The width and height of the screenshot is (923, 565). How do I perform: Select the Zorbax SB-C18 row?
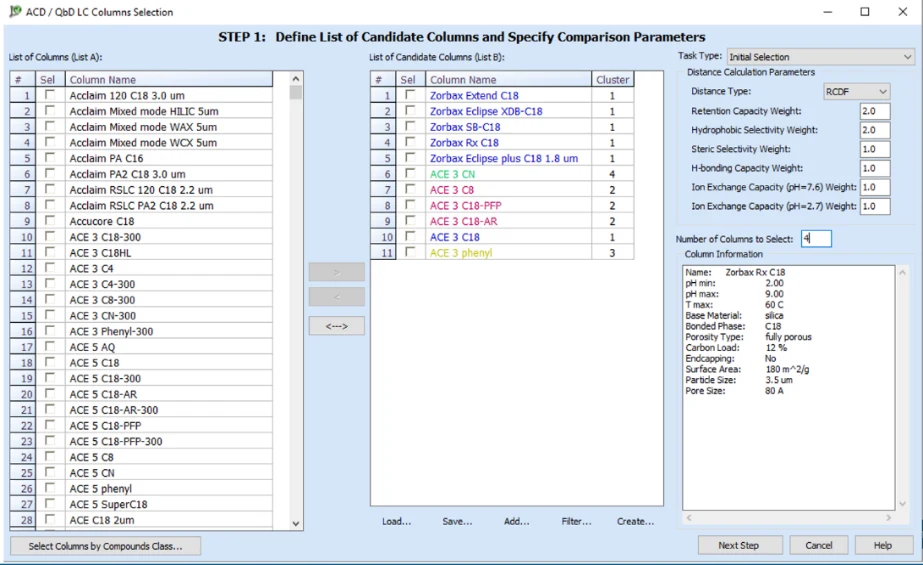click(502, 127)
